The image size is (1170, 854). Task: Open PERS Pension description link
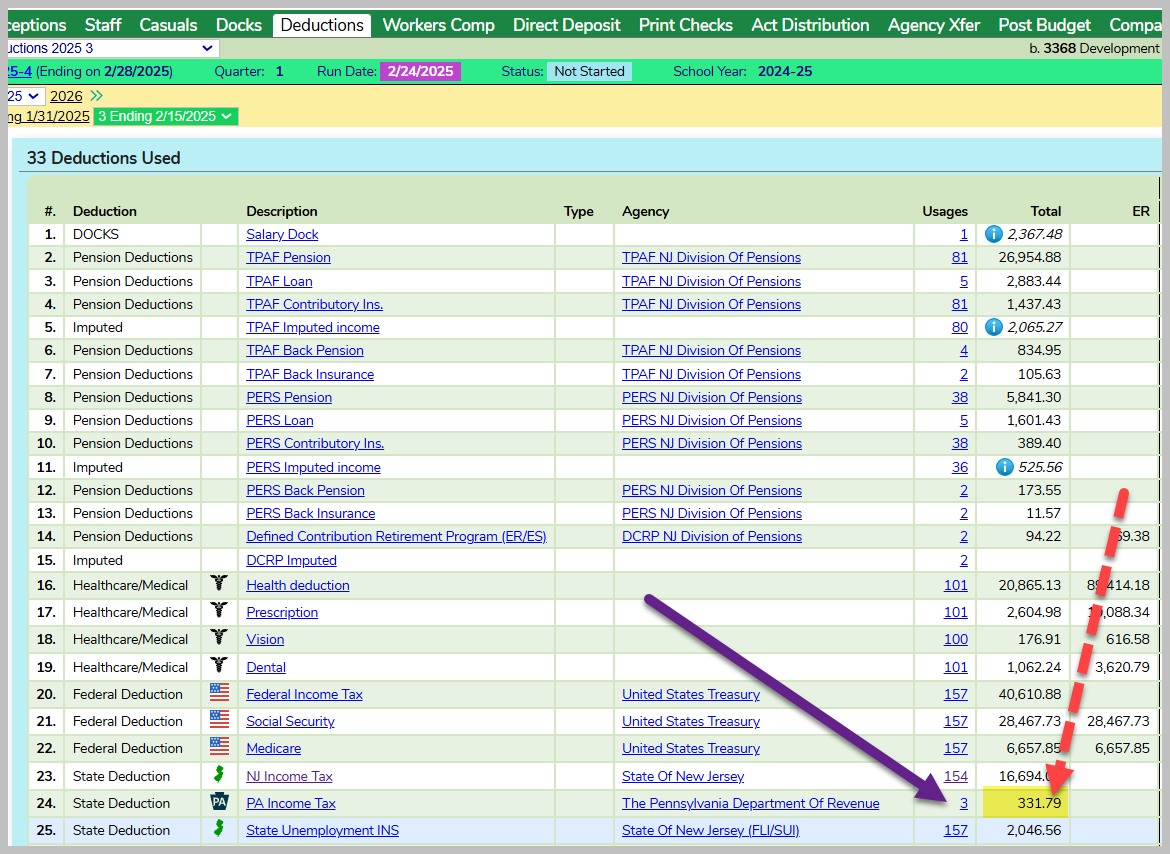coord(289,398)
